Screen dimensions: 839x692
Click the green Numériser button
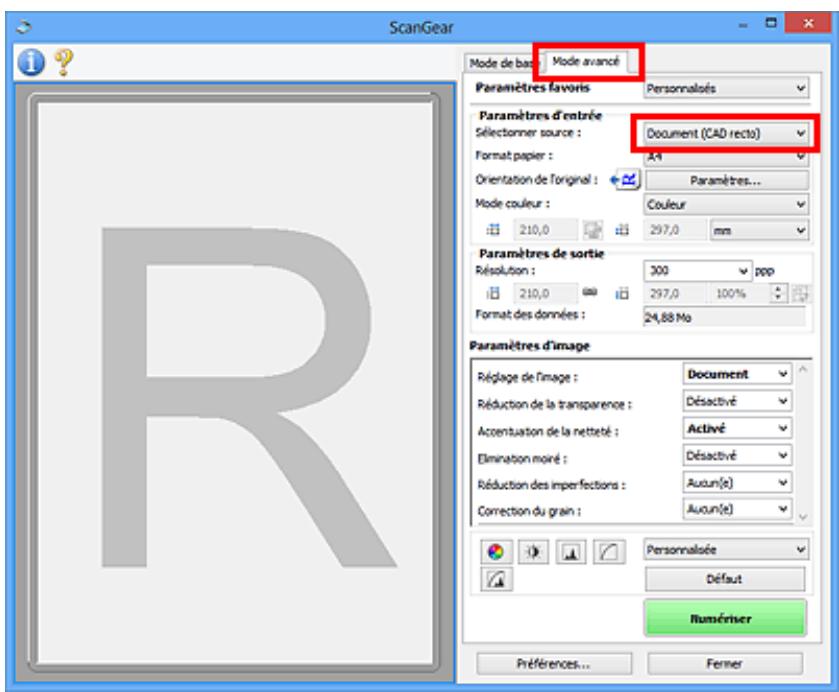724,618
